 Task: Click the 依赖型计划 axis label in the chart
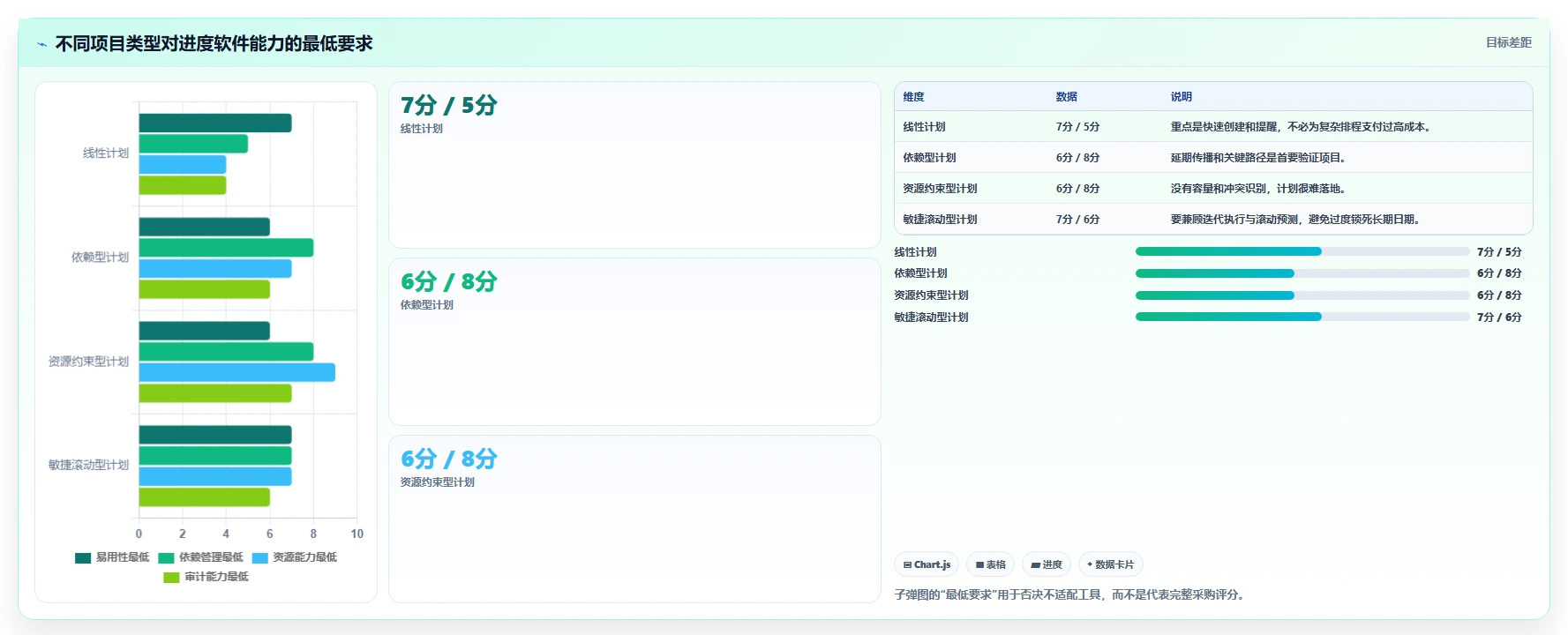(x=100, y=258)
